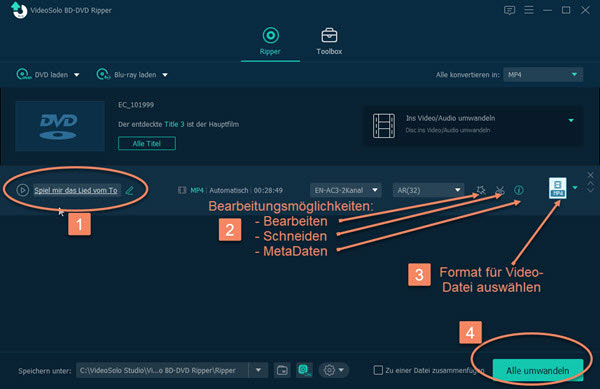Click the film strip icon beside MP4 label
The height and width of the screenshot is (389, 600).
coord(182,190)
